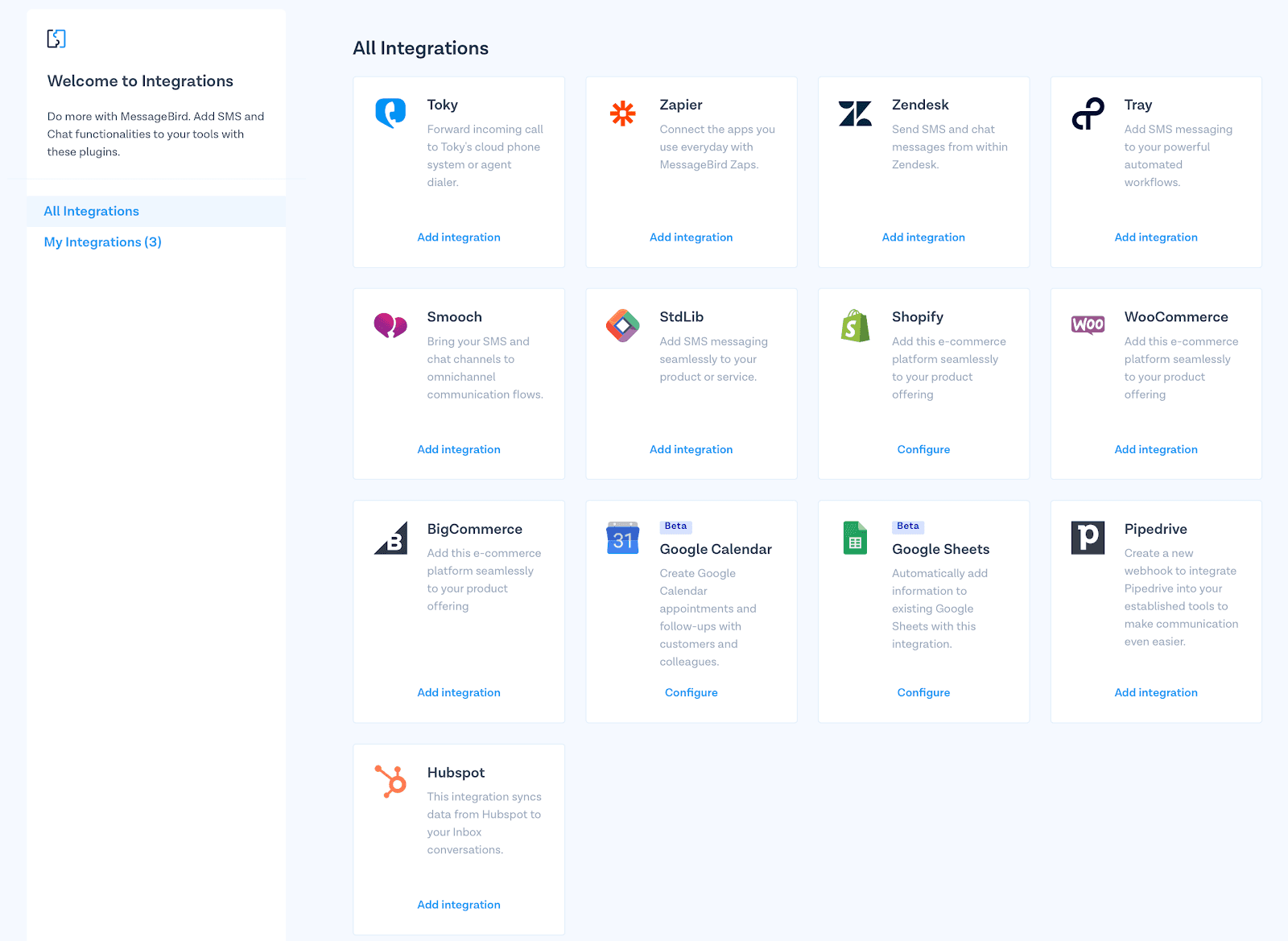Click the Toky phone icon
Image resolution: width=1288 pixels, height=941 pixels.
(x=390, y=113)
